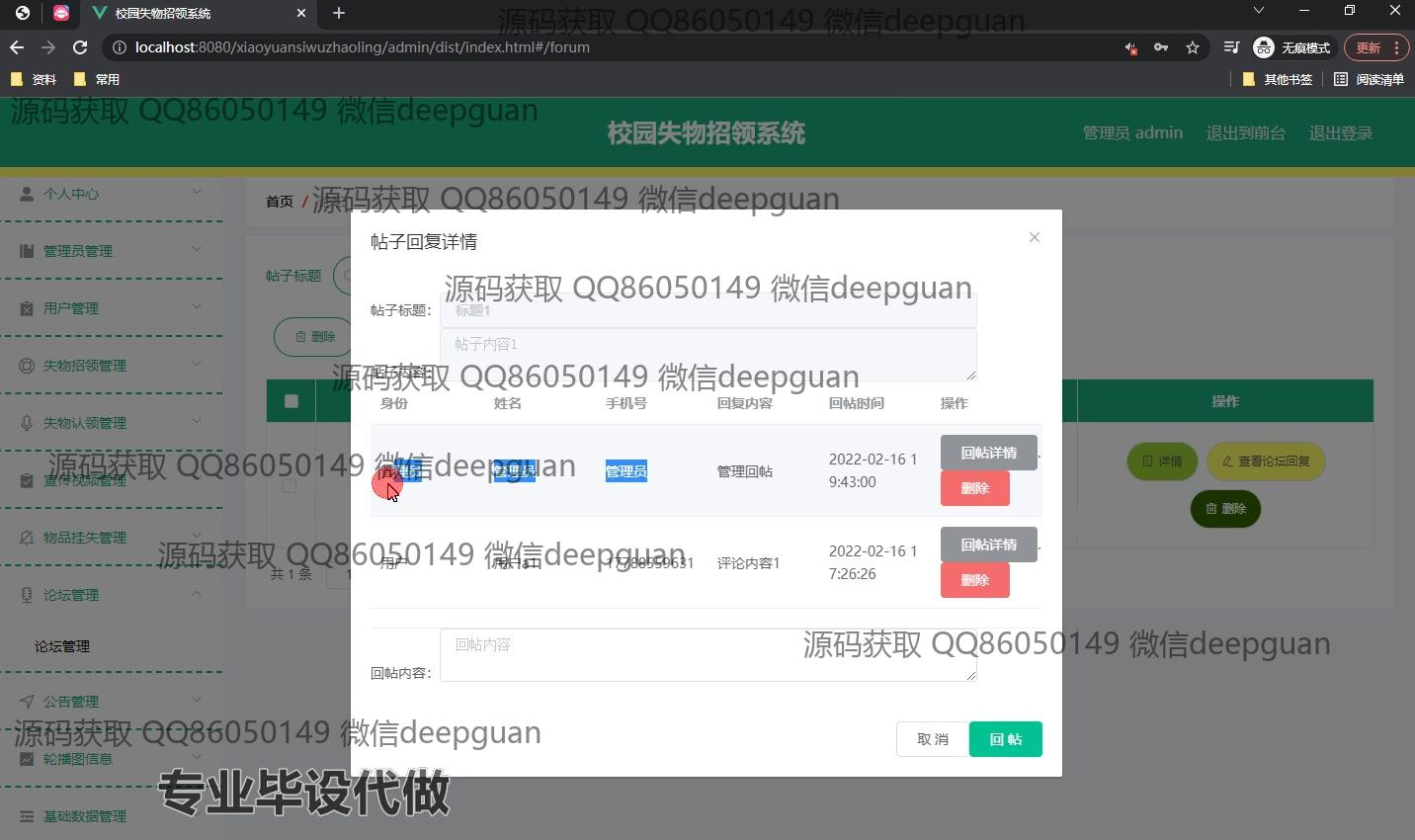The height and width of the screenshot is (840, 1415).
Task: Click the 失物认领管理 sidebar icon
Action: click(x=26, y=422)
